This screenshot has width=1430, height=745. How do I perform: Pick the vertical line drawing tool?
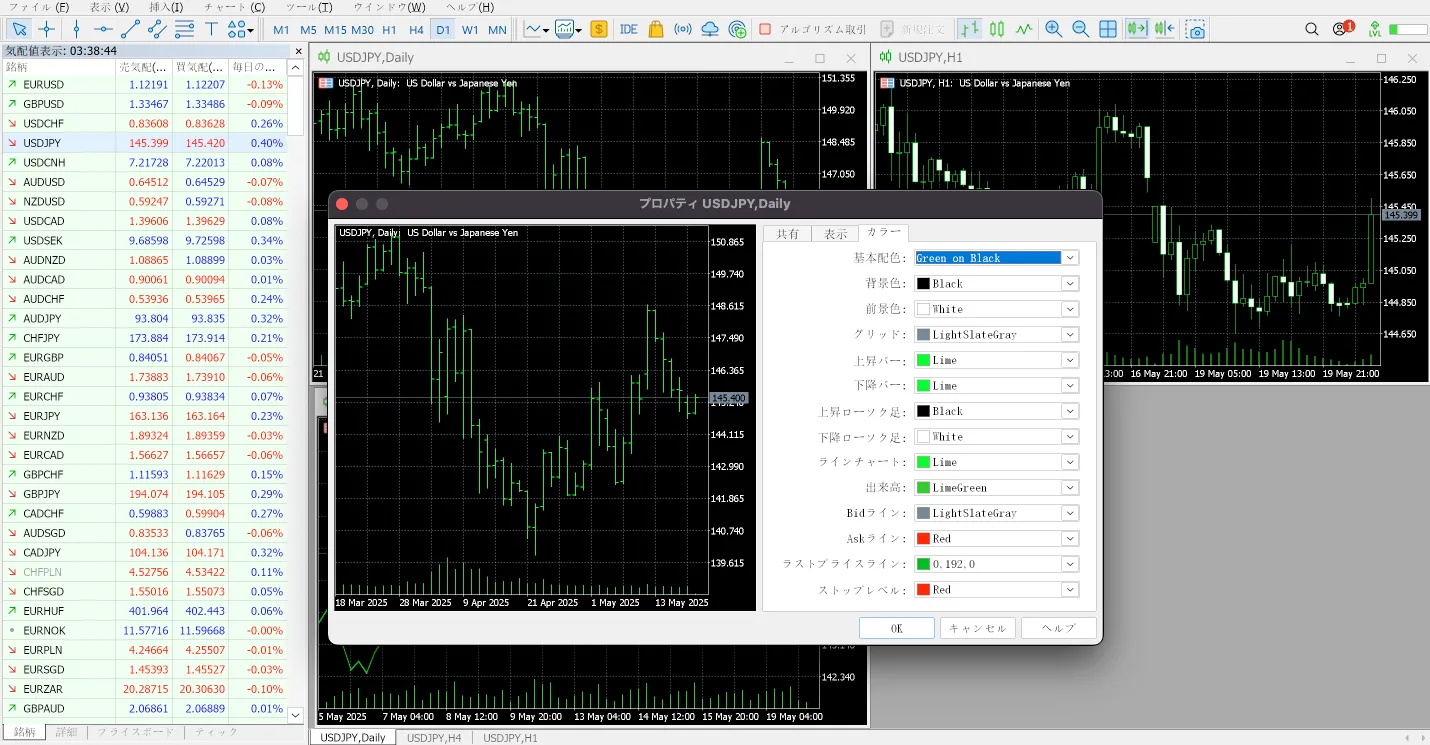pyautogui.click(x=76, y=29)
